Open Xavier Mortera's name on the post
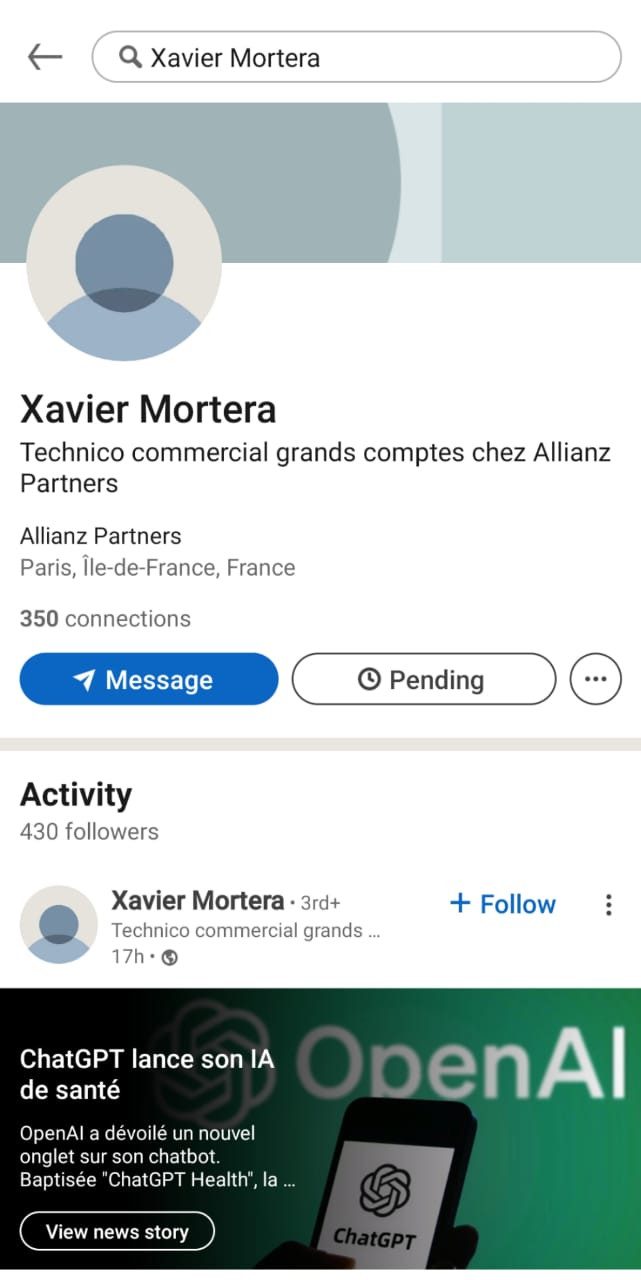 click(x=197, y=901)
